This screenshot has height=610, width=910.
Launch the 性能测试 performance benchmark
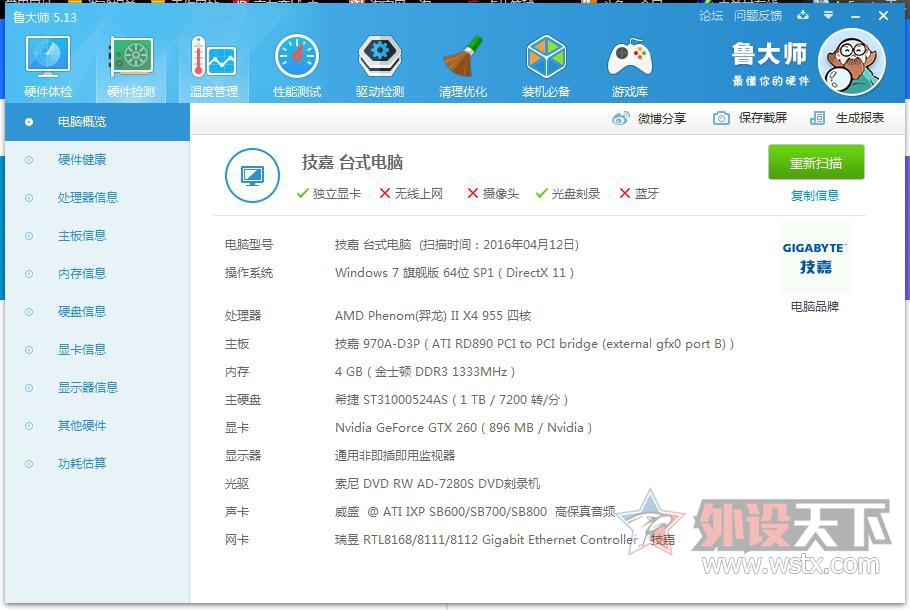coord(297,66)
